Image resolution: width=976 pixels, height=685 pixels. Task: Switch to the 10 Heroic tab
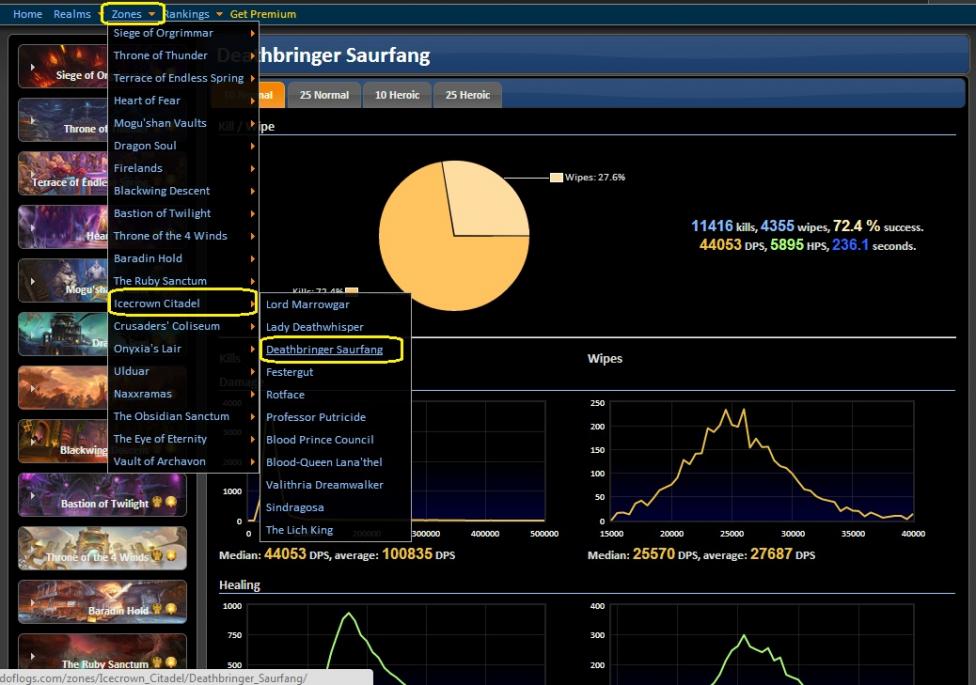[x=396, y=95]
